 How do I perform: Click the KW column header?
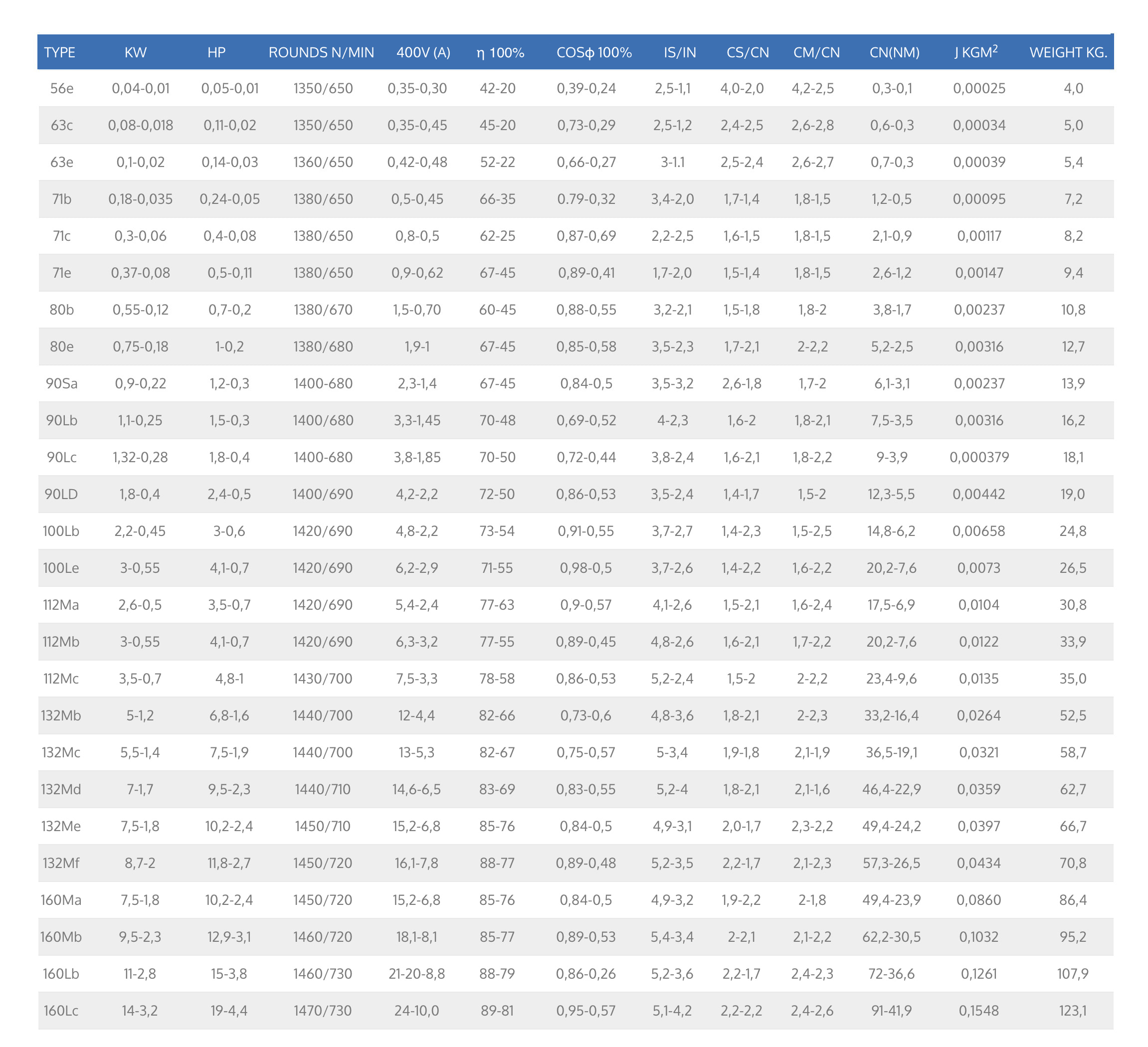tap(136, 52)
